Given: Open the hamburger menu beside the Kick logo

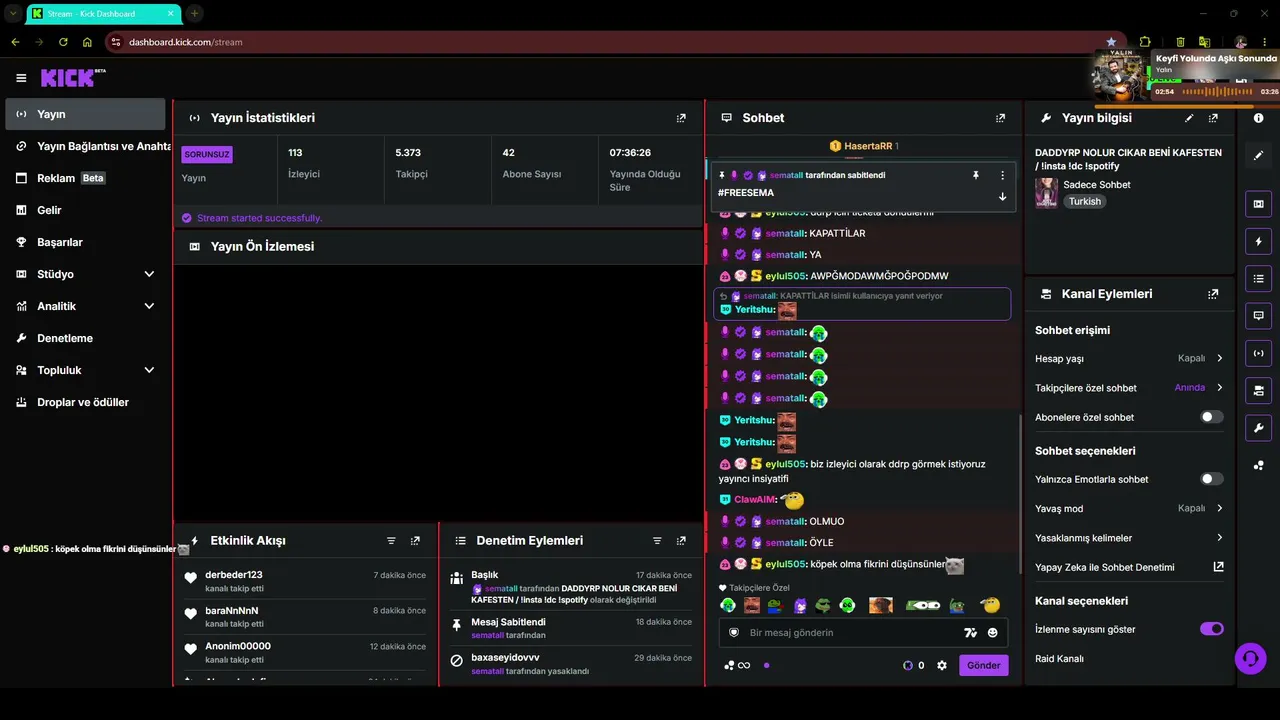Looking at the screenshot, I should [x=21, y=78].
